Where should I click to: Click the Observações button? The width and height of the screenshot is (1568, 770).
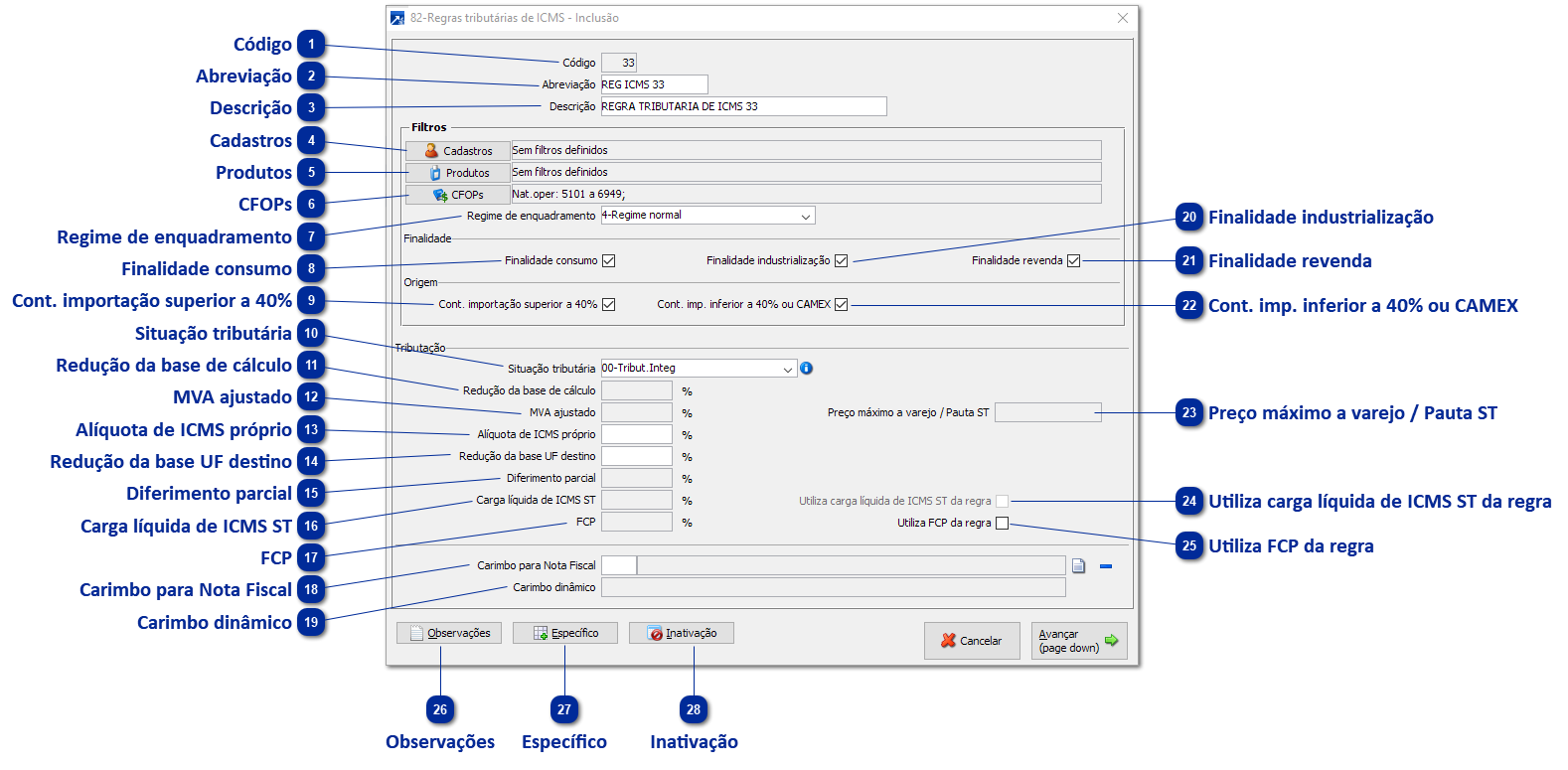pos(449,633)
